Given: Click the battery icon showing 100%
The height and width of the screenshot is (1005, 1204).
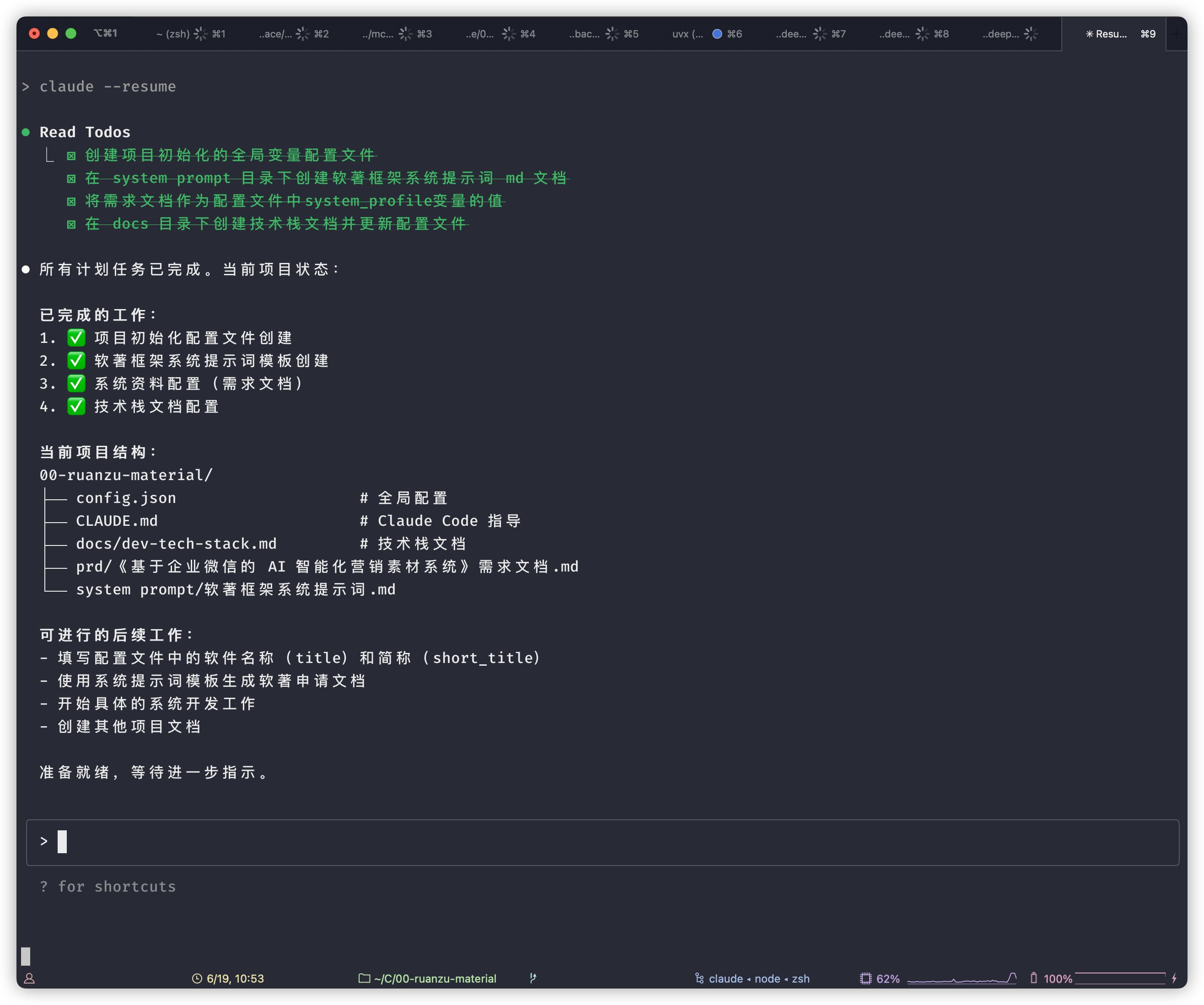Looking at the screenshot, I should tap(1034, 978).
